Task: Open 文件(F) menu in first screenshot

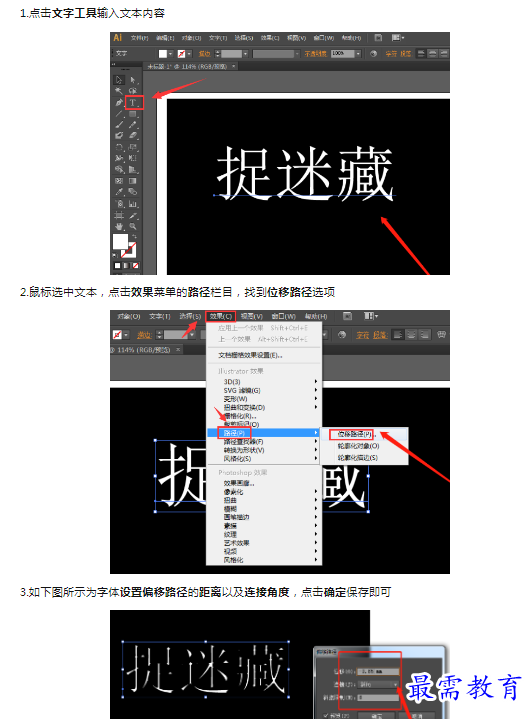Action: 139,38
